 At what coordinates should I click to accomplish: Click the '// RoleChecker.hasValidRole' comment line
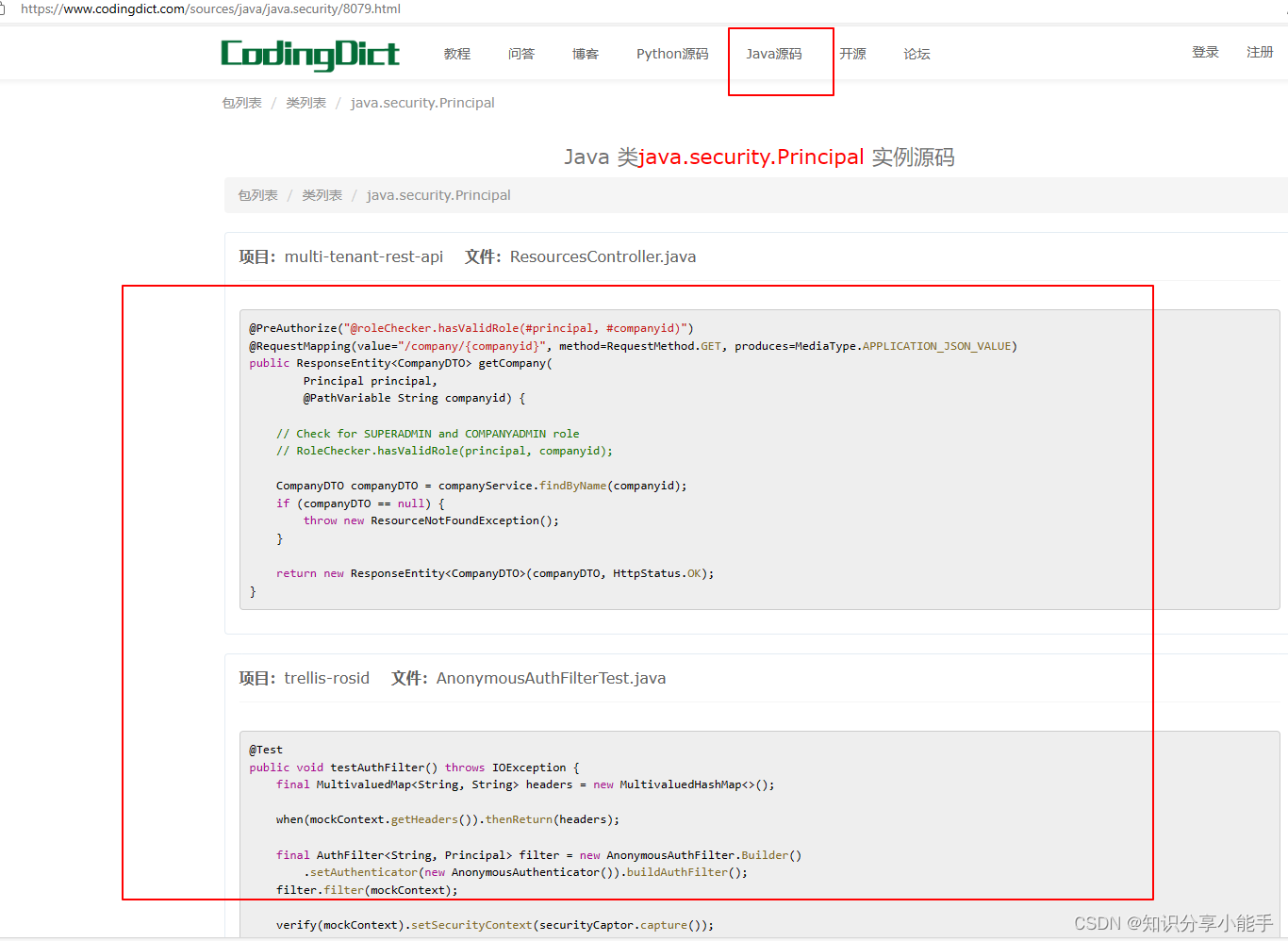[x=444, y=451]
